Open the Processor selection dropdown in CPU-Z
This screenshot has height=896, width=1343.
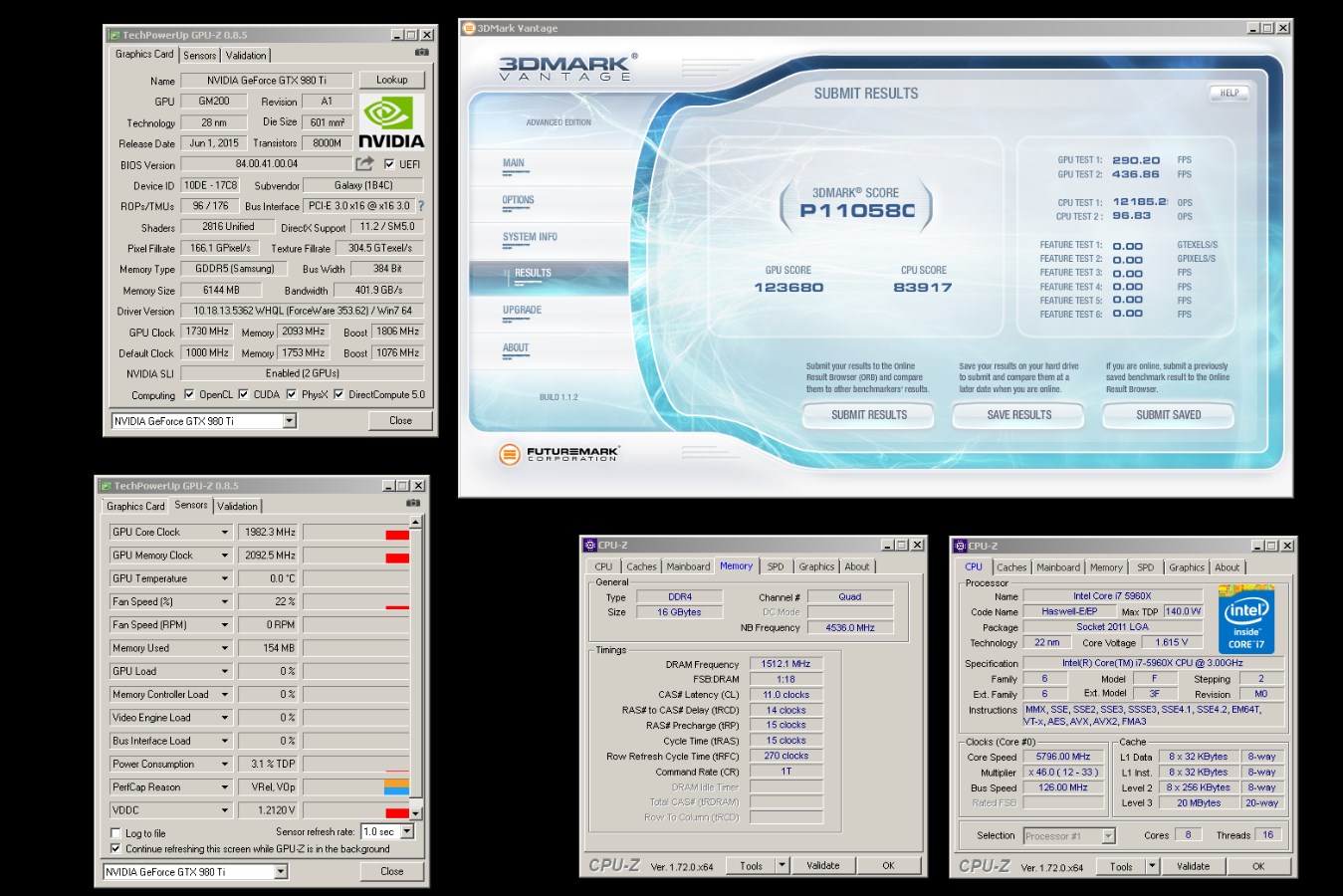click(1108, 836)
